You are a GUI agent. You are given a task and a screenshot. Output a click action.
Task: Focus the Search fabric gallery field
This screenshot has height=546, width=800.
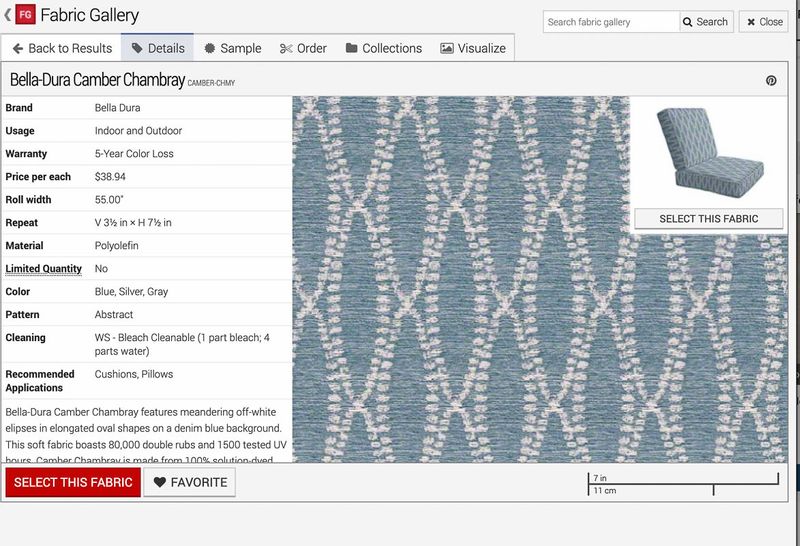(x=611, y=22)
